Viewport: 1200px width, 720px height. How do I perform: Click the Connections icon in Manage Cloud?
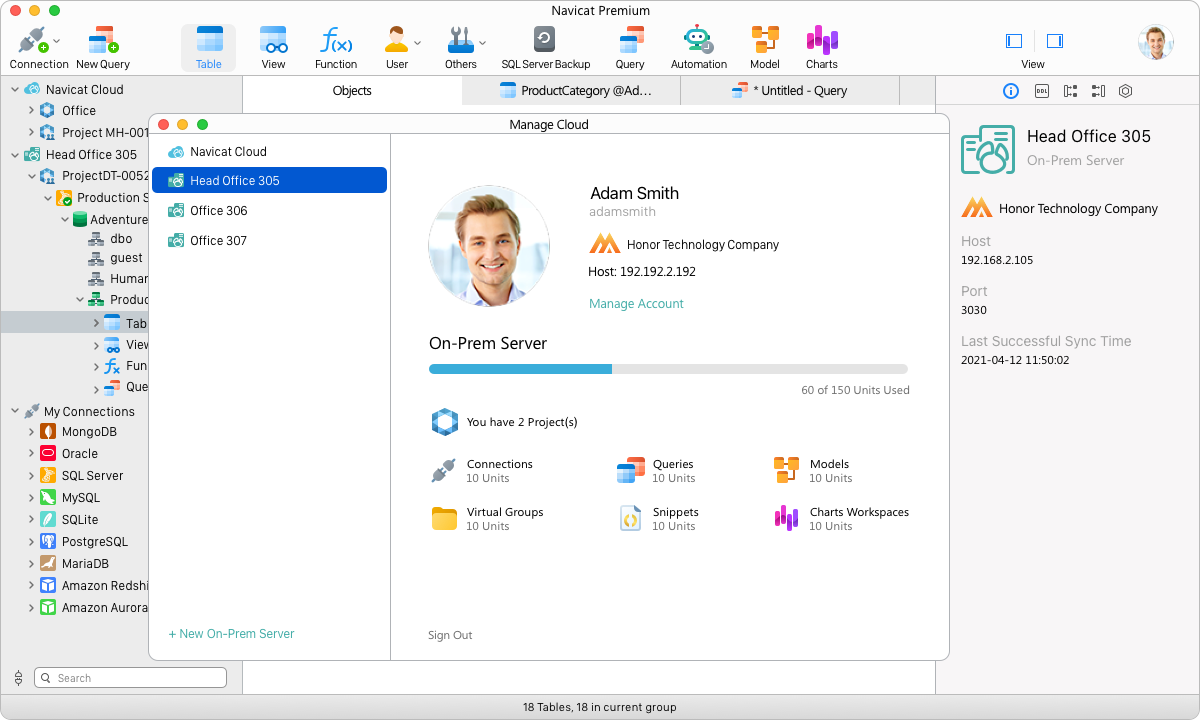click(444, 471)
